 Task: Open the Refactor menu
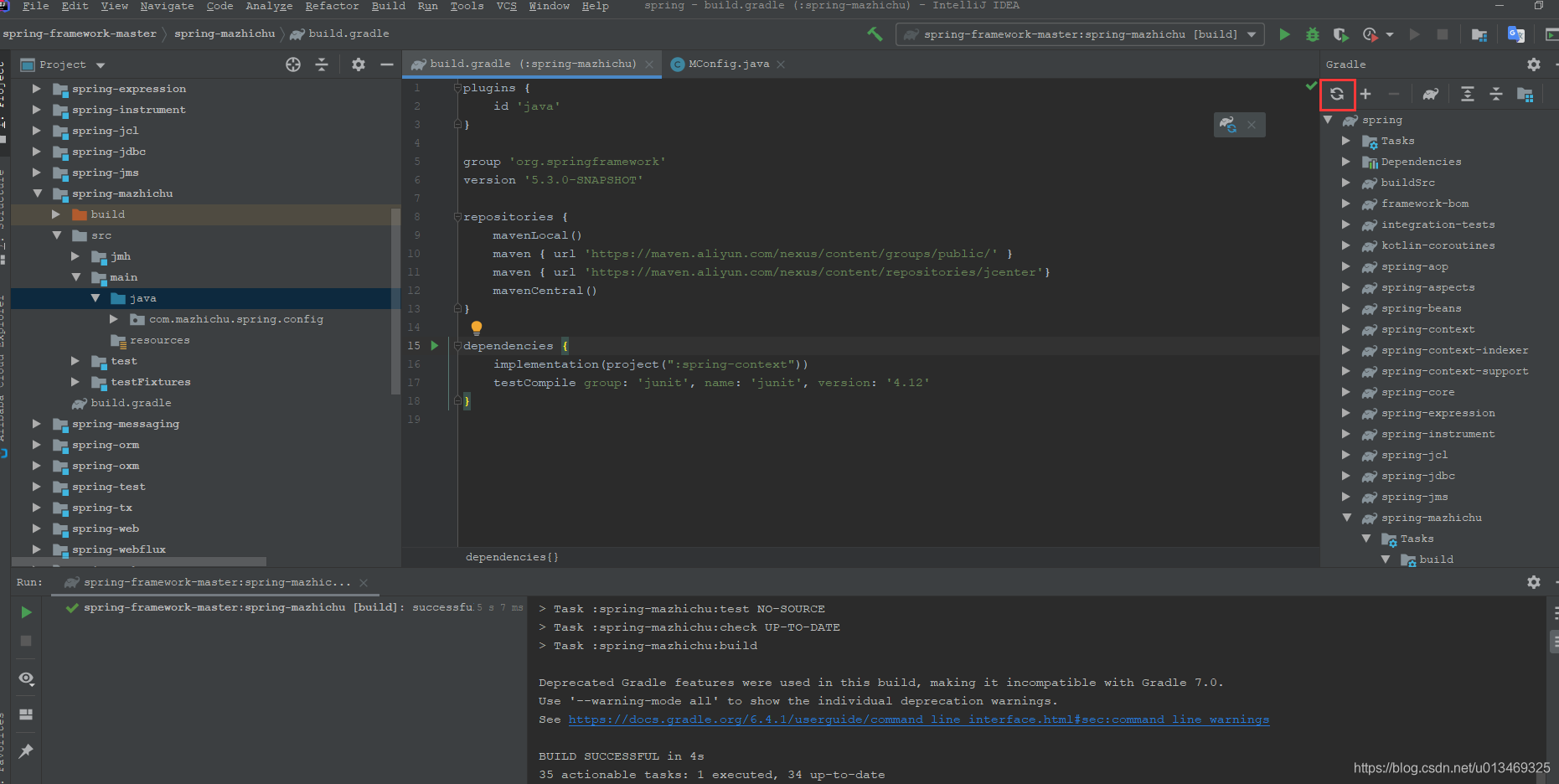[332, 6]
